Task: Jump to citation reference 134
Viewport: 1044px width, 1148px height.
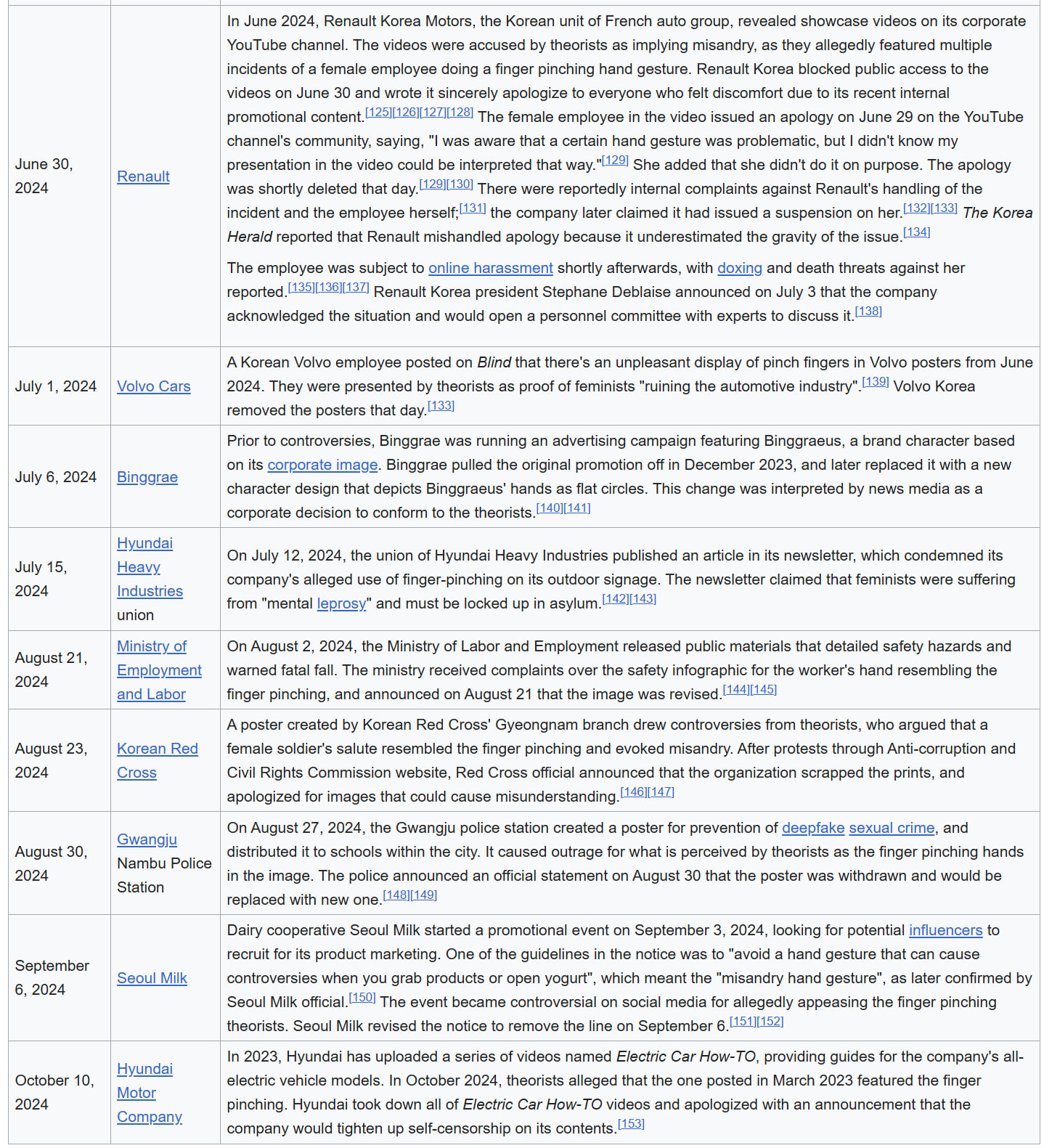Action: 916,232
